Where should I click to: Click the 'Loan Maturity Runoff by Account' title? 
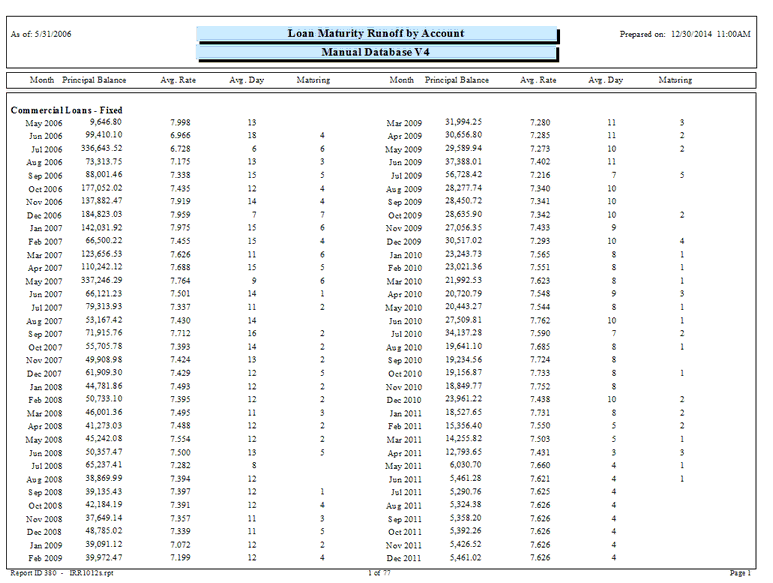coord(376,34)
